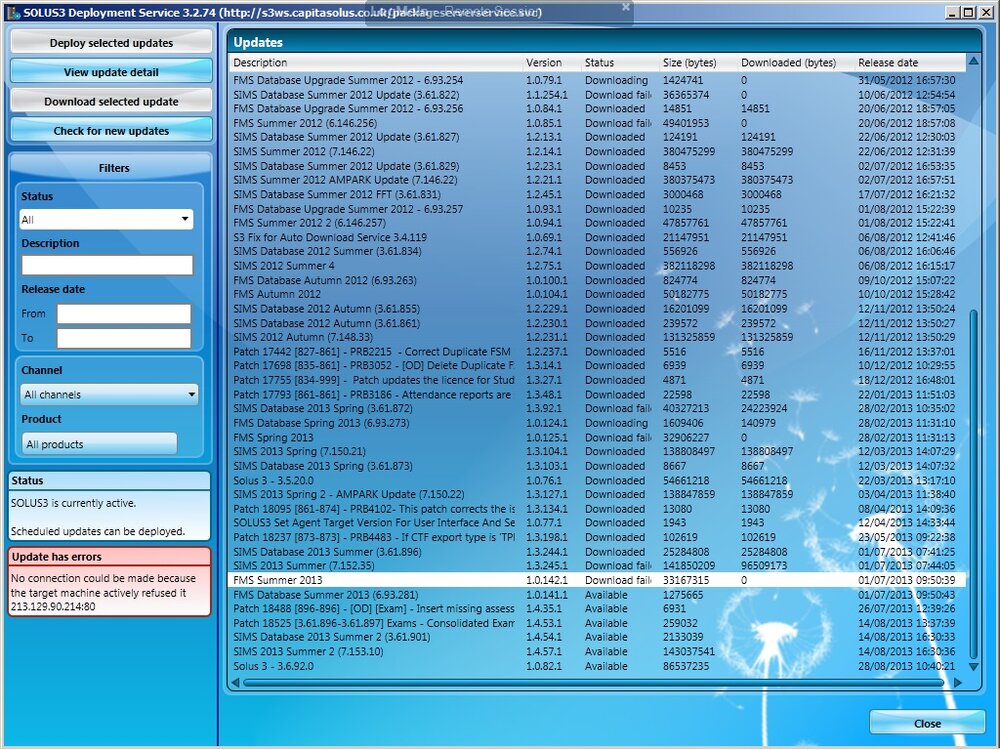
Task: Maximize the SOLUS3 Deployment Service window
Action: (968, 12)
